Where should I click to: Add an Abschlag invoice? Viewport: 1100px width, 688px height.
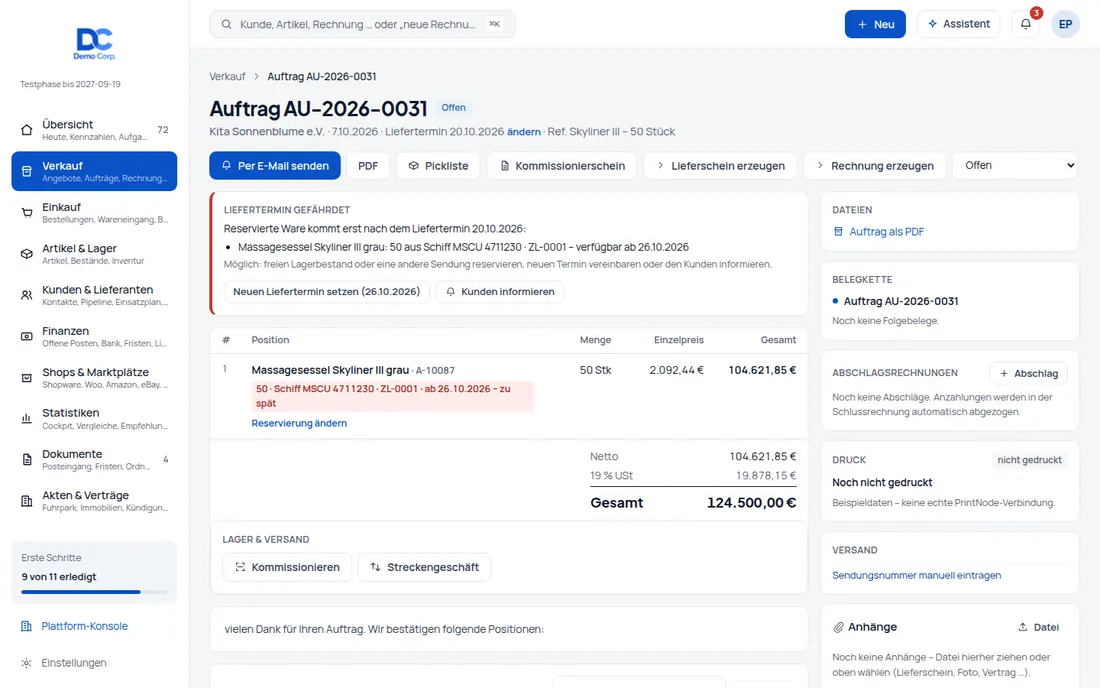pyautogui.click(x=1028, y=373)
